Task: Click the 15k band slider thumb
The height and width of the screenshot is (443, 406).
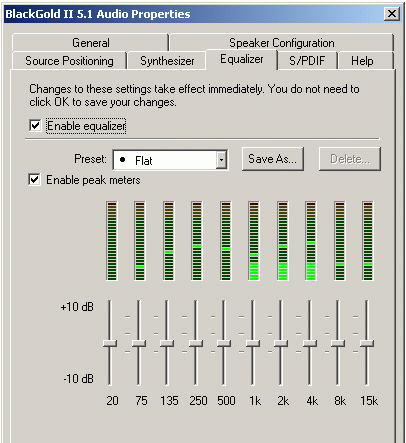Action: (x=367, y=343)
